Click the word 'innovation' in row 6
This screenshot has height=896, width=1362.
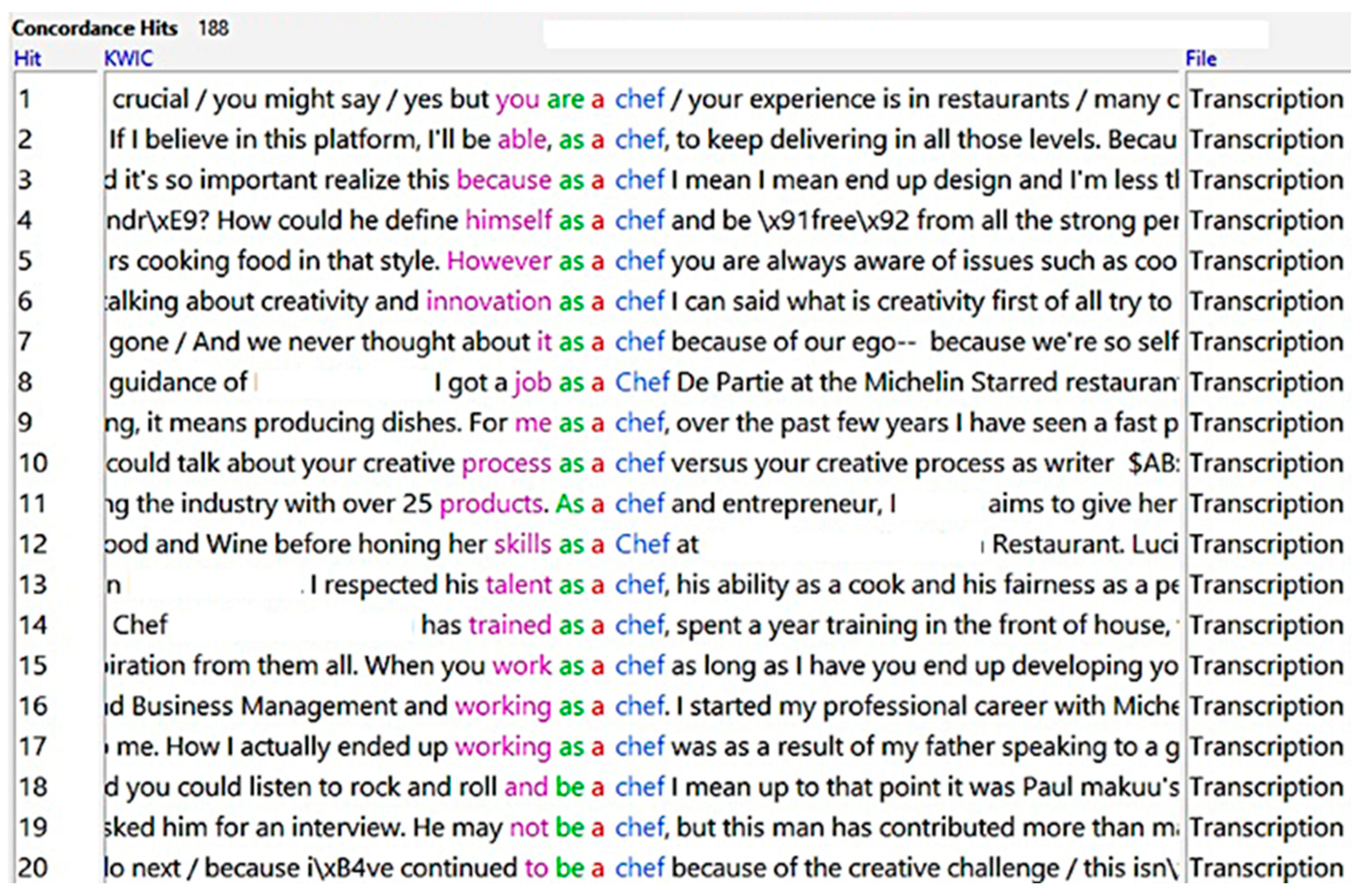point(488,301)
